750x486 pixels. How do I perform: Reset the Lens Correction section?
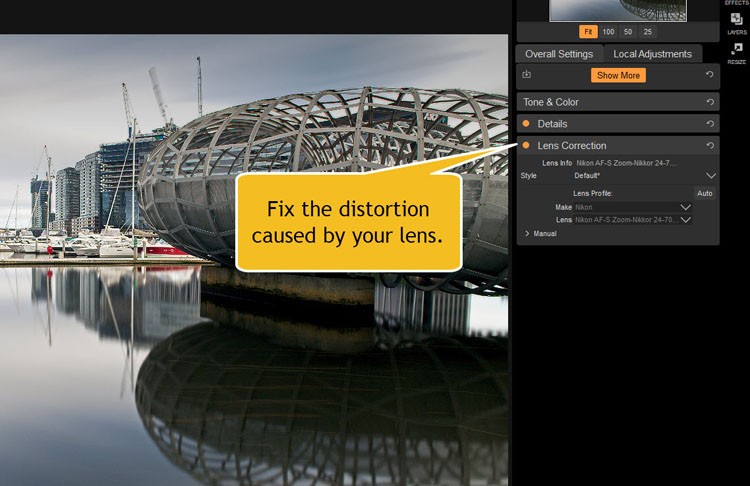pyautogui.click(x=710, y=145)
